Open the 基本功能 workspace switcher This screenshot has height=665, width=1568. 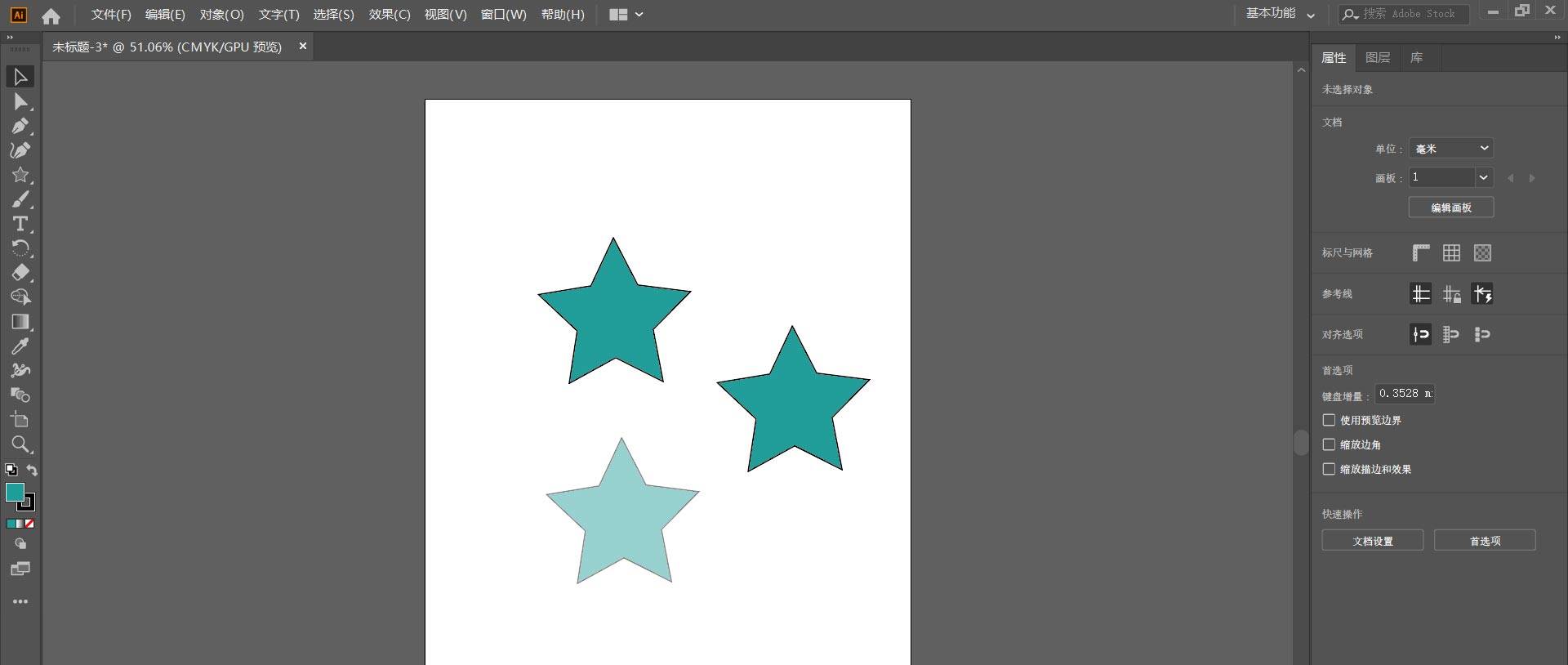pyautogui.click(x=1280, y=14)
